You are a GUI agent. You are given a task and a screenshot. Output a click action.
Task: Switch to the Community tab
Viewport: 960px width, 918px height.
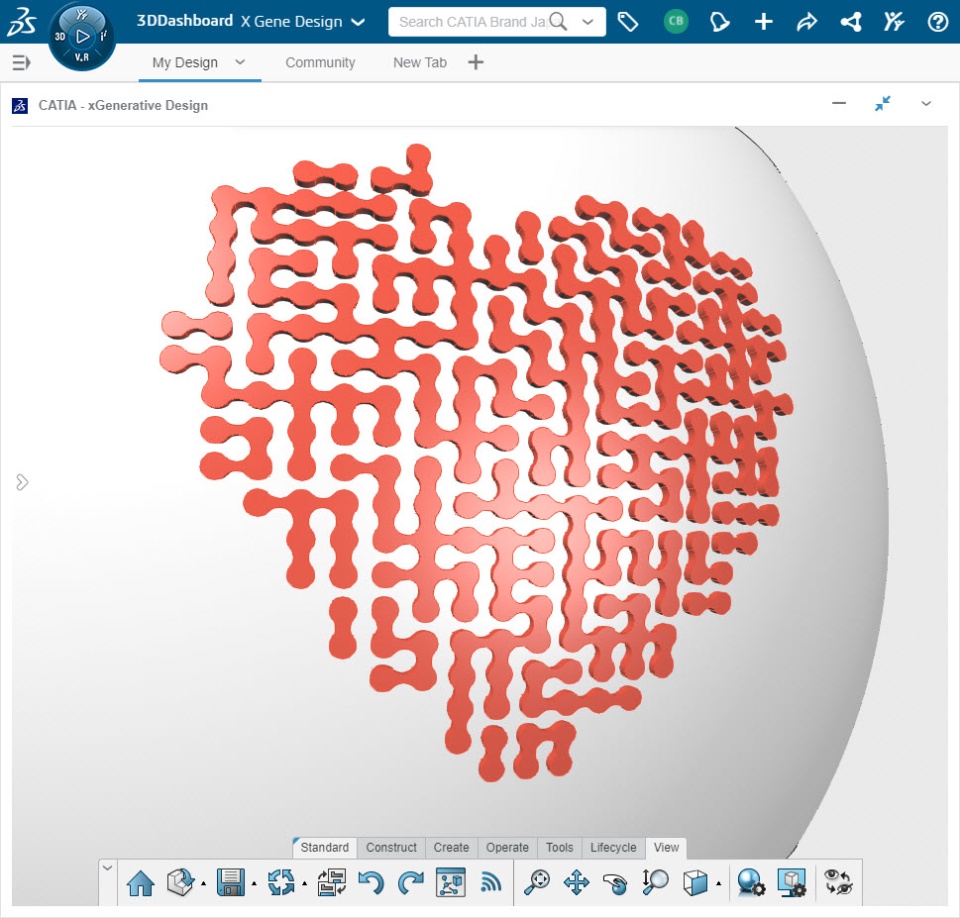[320, 62]
